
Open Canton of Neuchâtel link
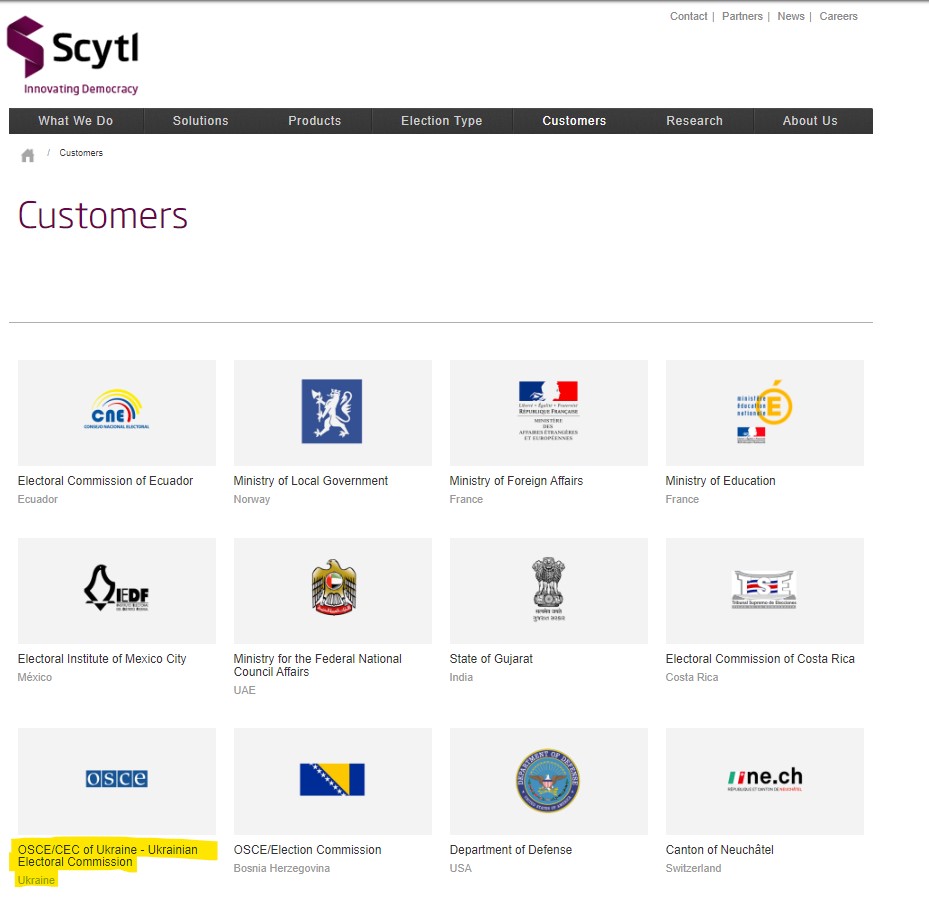[x=720, y=850]
